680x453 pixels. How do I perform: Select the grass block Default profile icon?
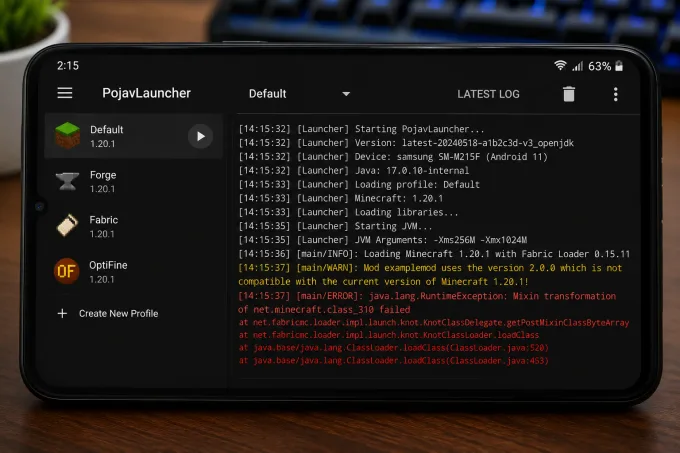tap(68, 135)
